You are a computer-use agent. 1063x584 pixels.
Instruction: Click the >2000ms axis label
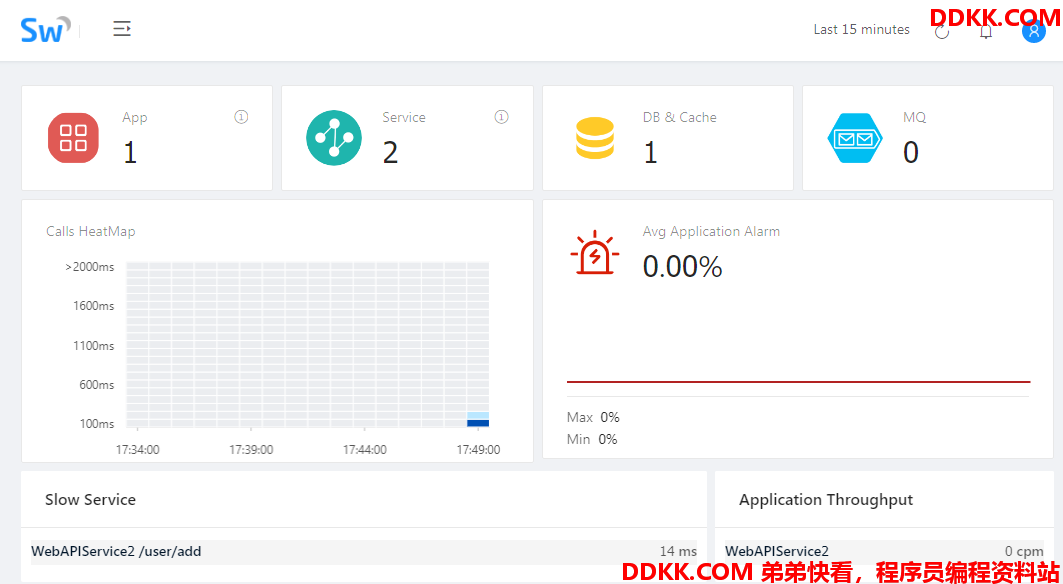pyautogui.click(x=89, y=267)
